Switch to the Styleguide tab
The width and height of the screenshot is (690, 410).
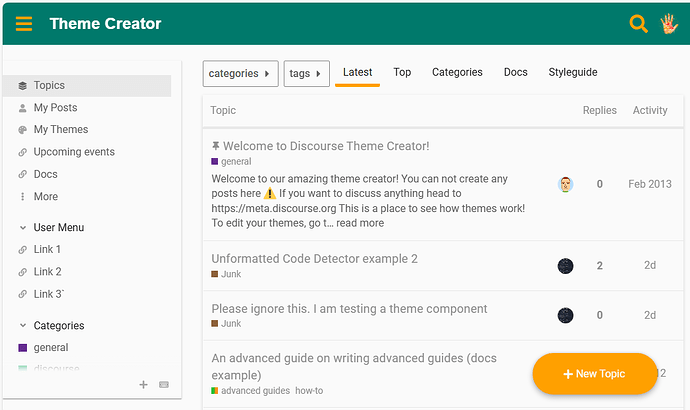pyautogui.click(x=573, y=73)
